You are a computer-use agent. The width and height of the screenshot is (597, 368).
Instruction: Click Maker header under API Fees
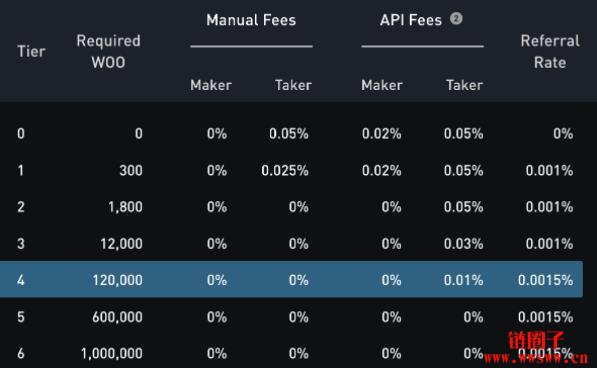point(382,85)
